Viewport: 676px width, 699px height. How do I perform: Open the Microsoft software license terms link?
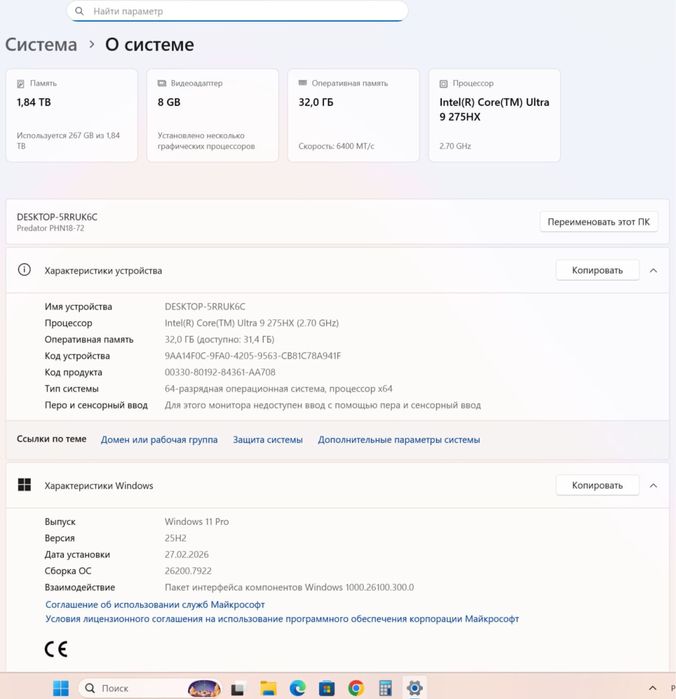click(282, 619)
